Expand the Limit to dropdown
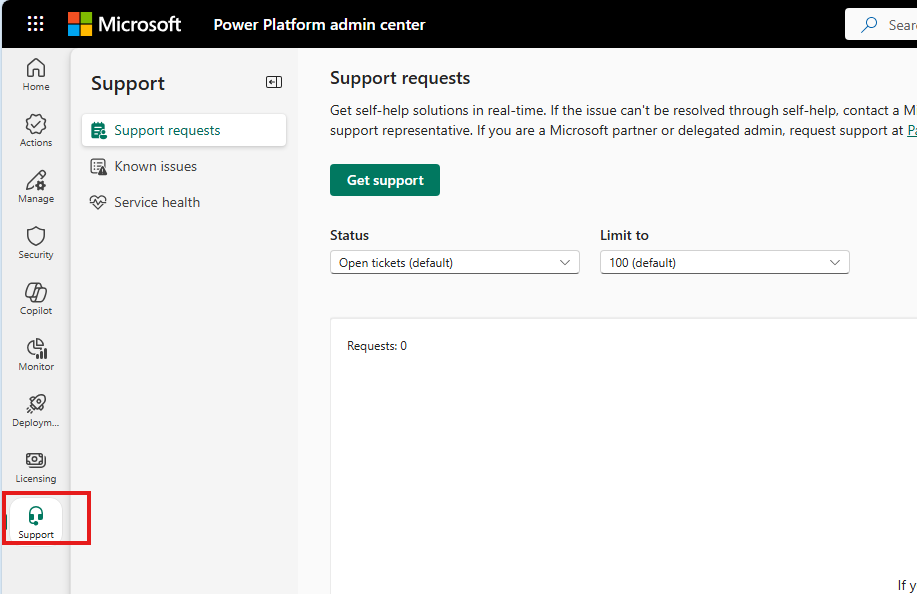 [724, 263]
